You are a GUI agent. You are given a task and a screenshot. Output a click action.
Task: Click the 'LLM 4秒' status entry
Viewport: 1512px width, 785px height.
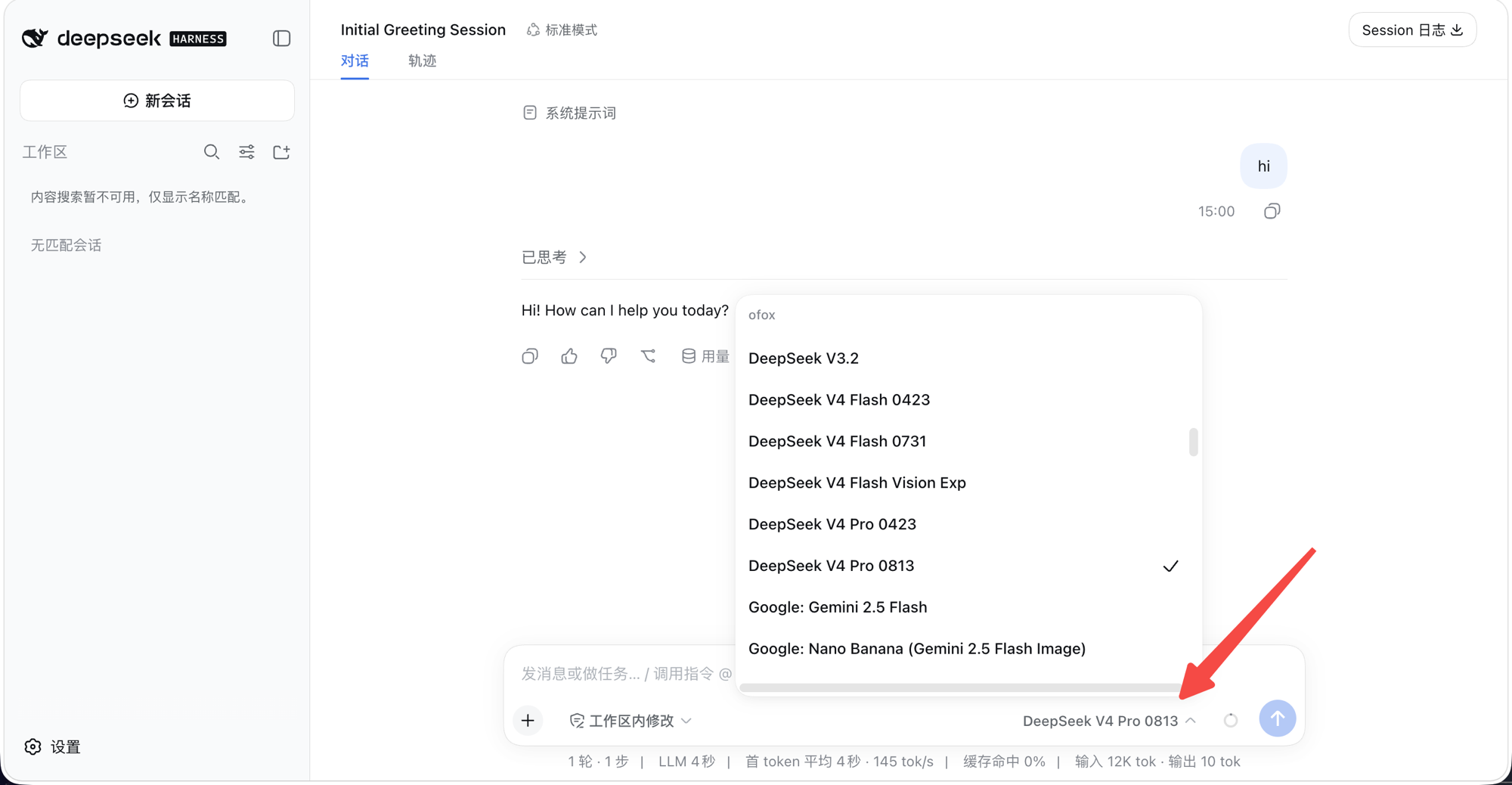[686, 762]
